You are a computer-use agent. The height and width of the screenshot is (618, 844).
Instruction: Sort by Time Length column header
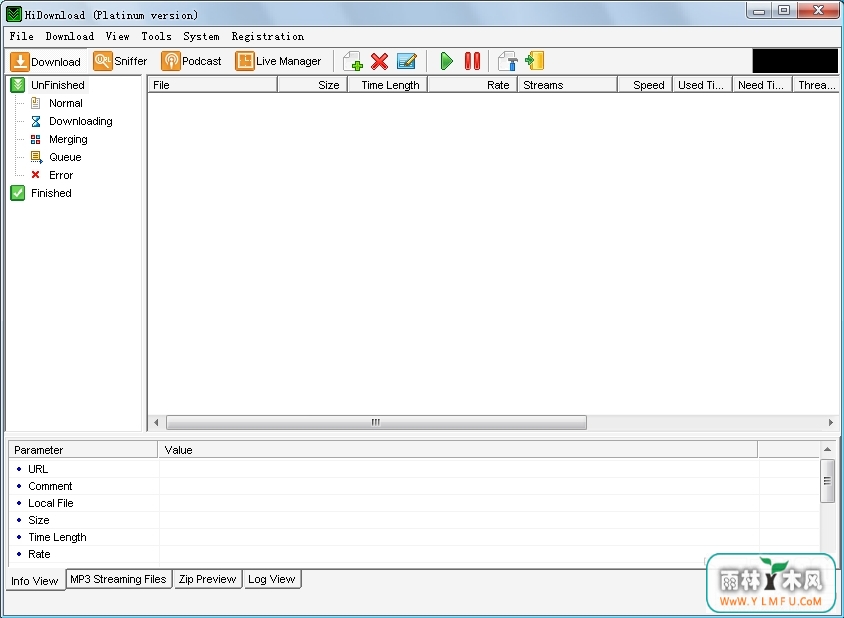click(388, 85)
